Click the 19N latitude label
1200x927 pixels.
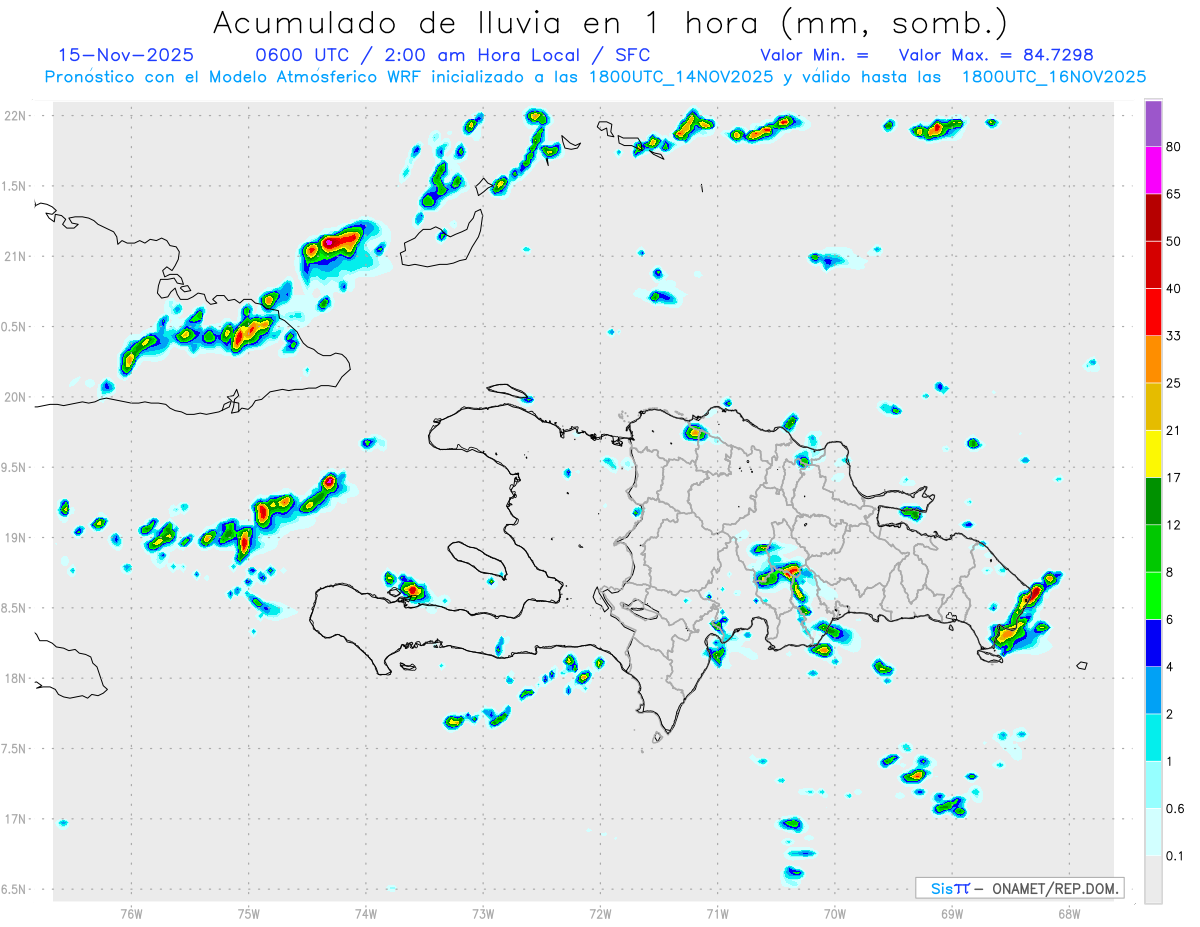click(x=16, y=537)
